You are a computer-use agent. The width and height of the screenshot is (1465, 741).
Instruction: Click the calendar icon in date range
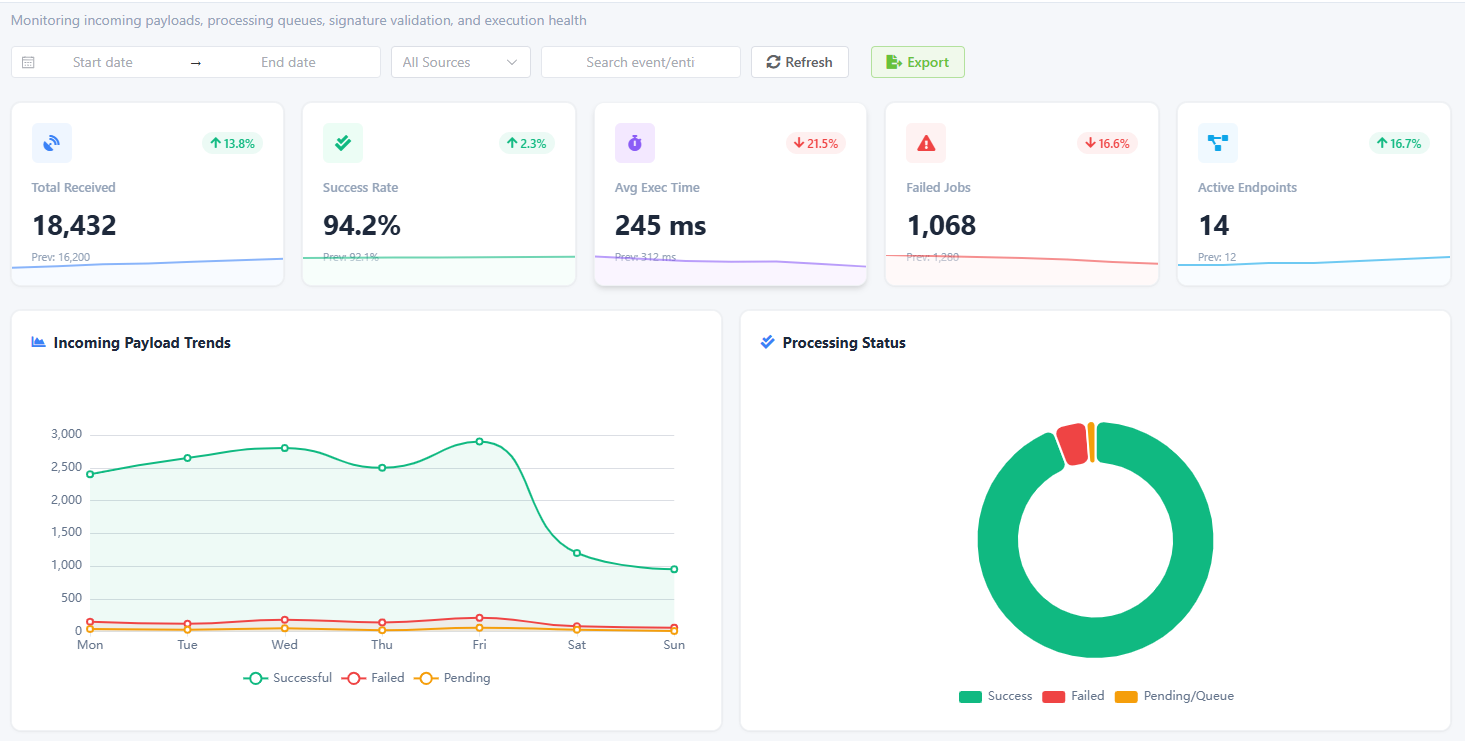28,62
